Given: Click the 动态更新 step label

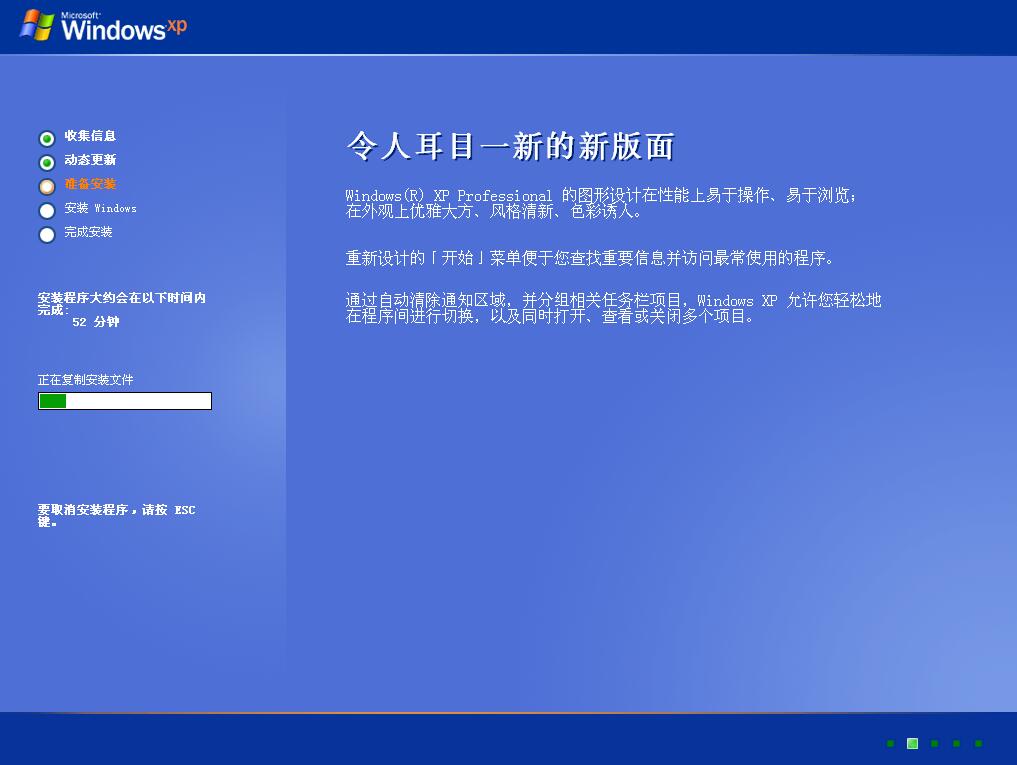Looking at the screenshot, I should coord(90,160).
